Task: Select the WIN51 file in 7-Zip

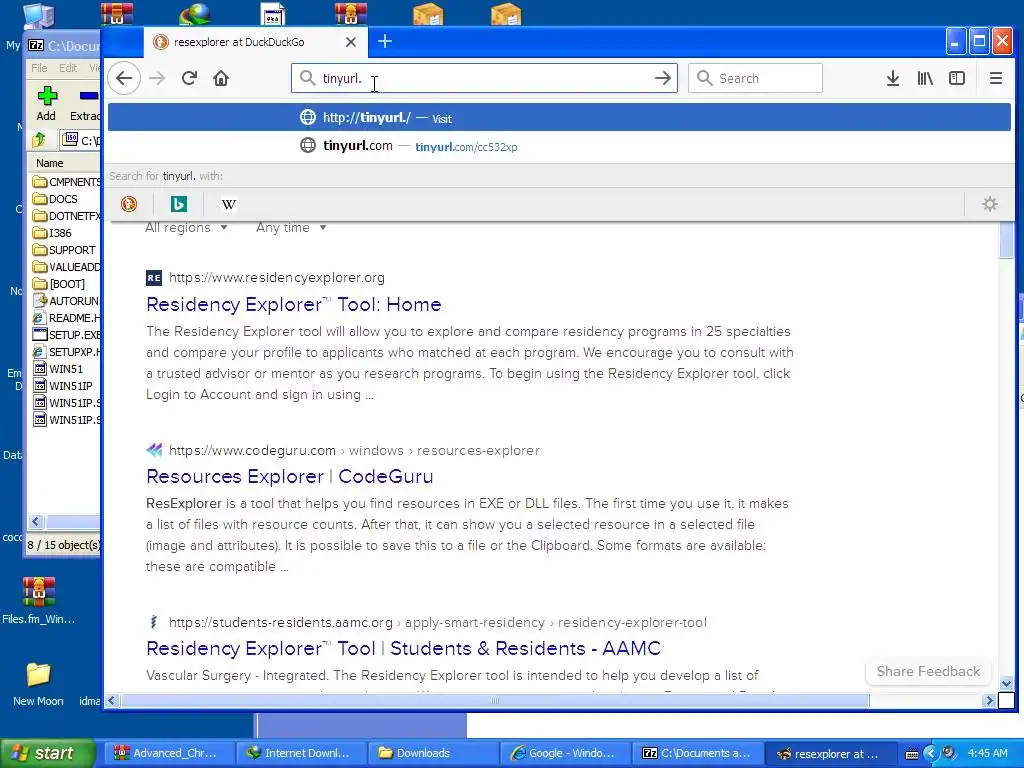Action: pyautogui.click(x=58, y=368)
